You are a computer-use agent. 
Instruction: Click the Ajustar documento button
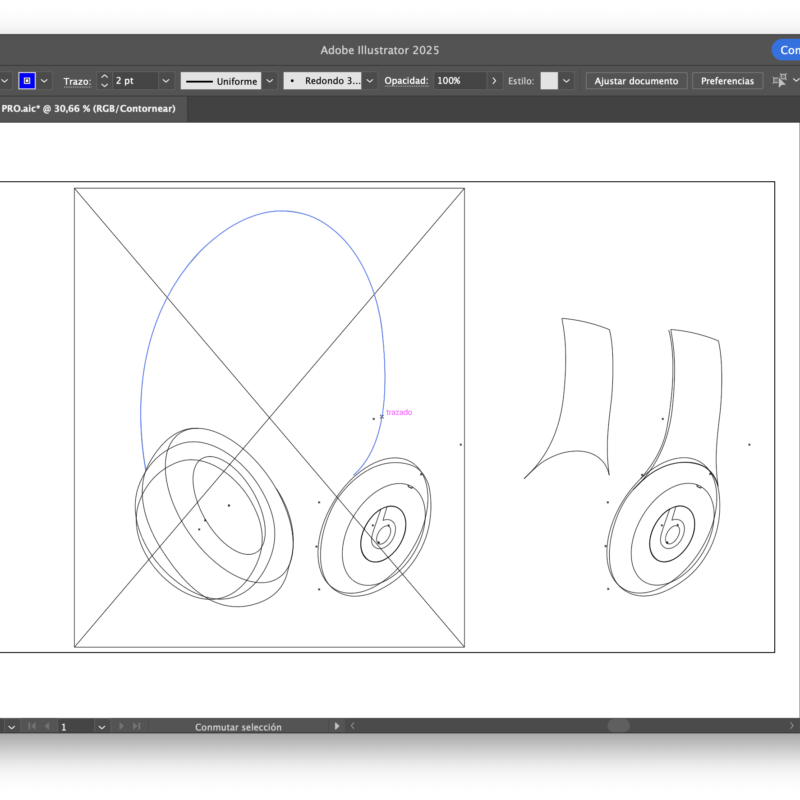coord(636,81)
